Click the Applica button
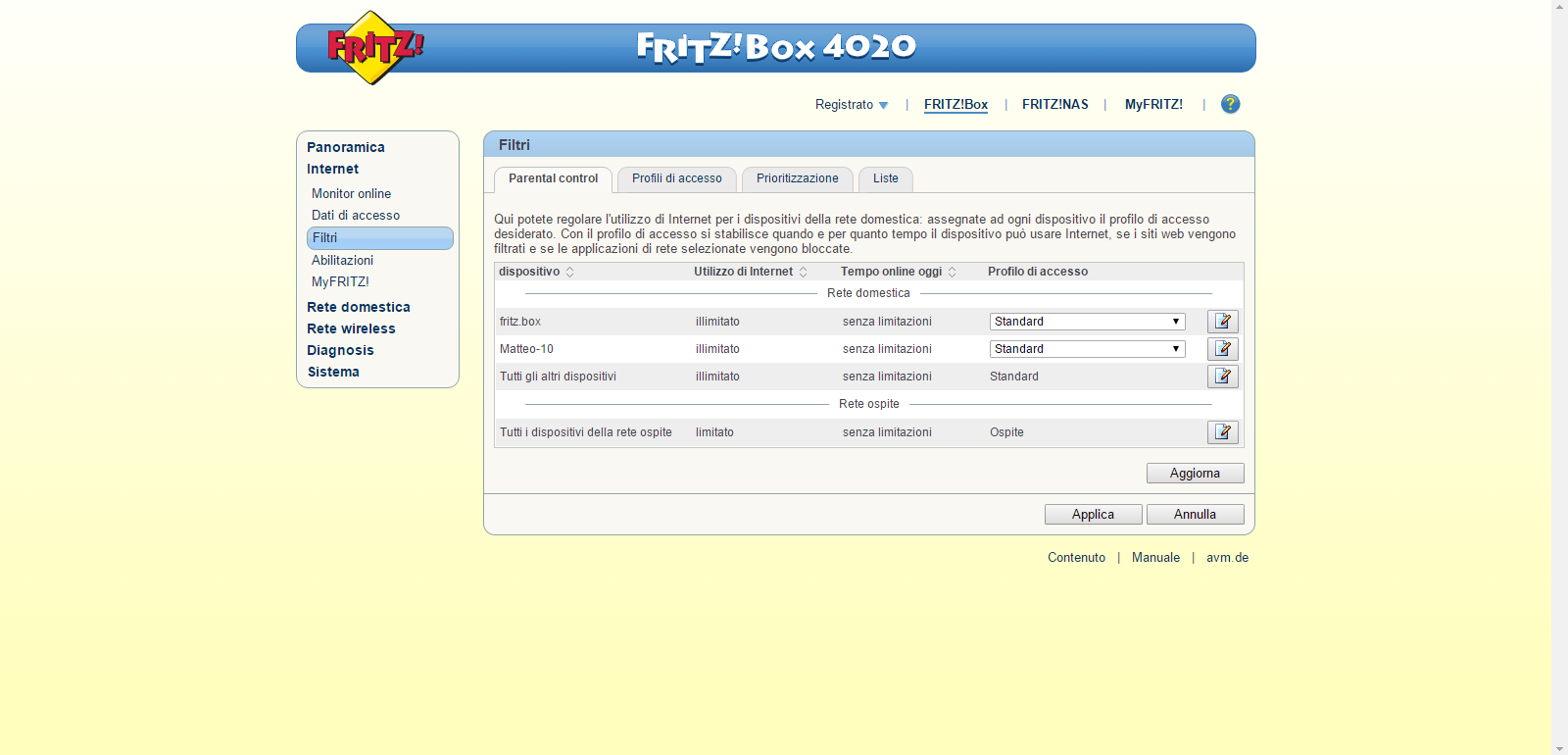The height and width of the screenshot is (755, 1568). pos(1093,515)
